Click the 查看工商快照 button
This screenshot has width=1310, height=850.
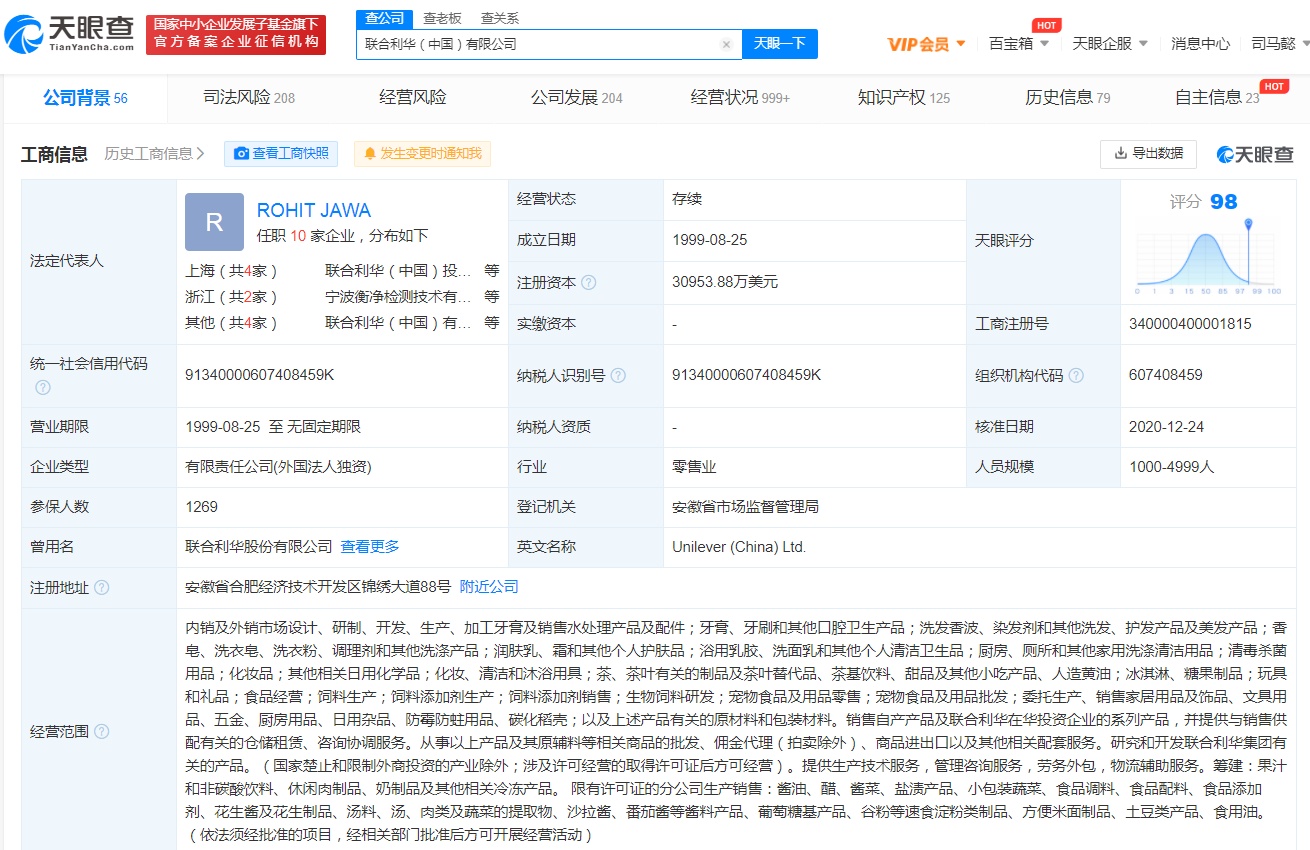tap(281, 153)
